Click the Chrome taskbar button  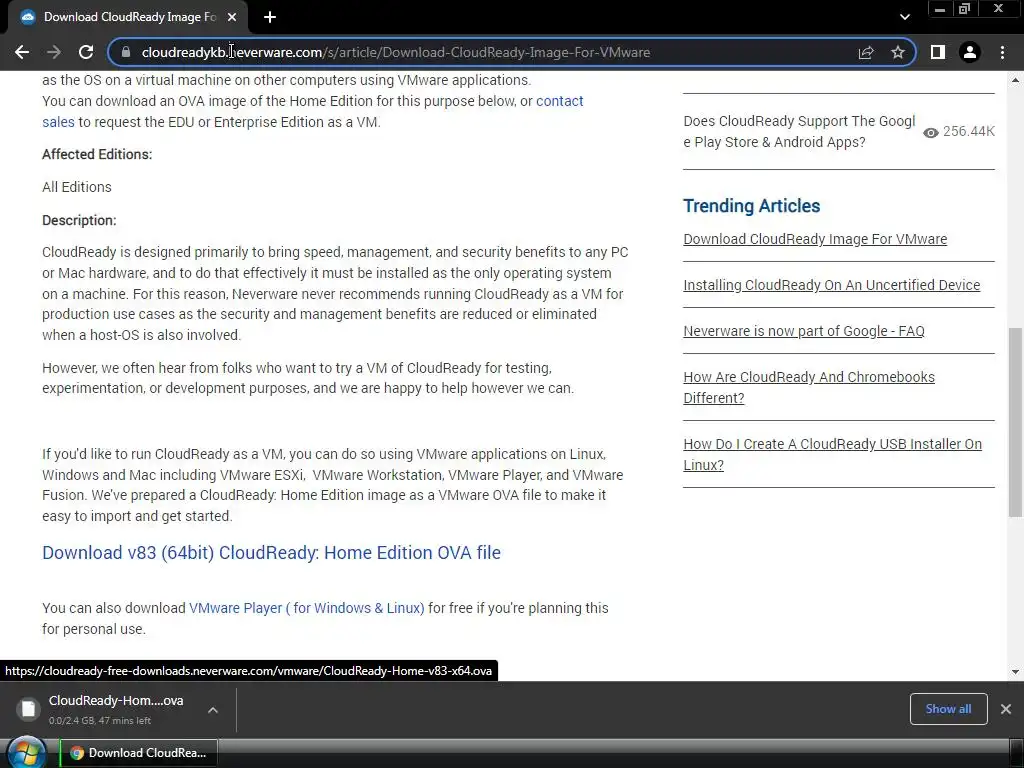[x=138, y=753]
